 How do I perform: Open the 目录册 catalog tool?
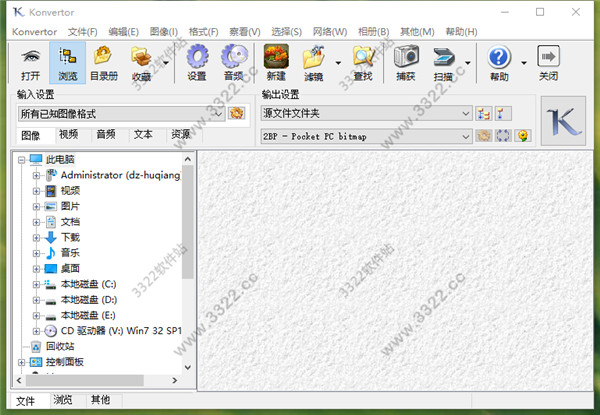pos(104,63)
